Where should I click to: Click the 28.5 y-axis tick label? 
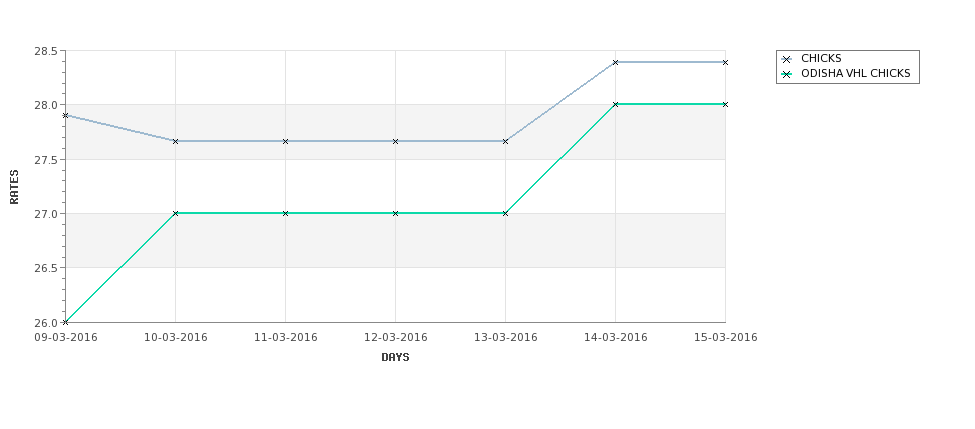[x=47, y=51]
